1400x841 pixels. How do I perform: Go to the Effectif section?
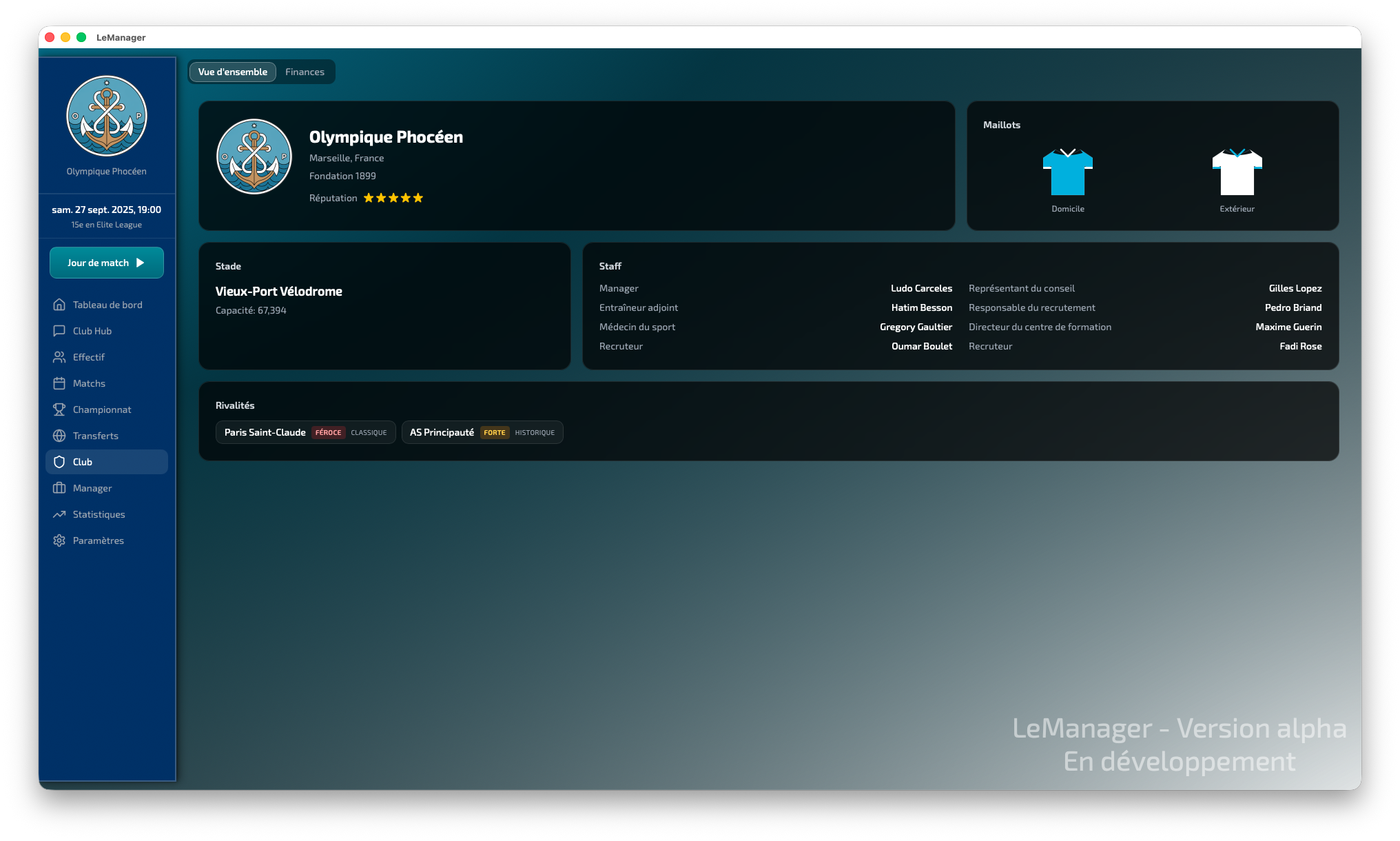107,357
